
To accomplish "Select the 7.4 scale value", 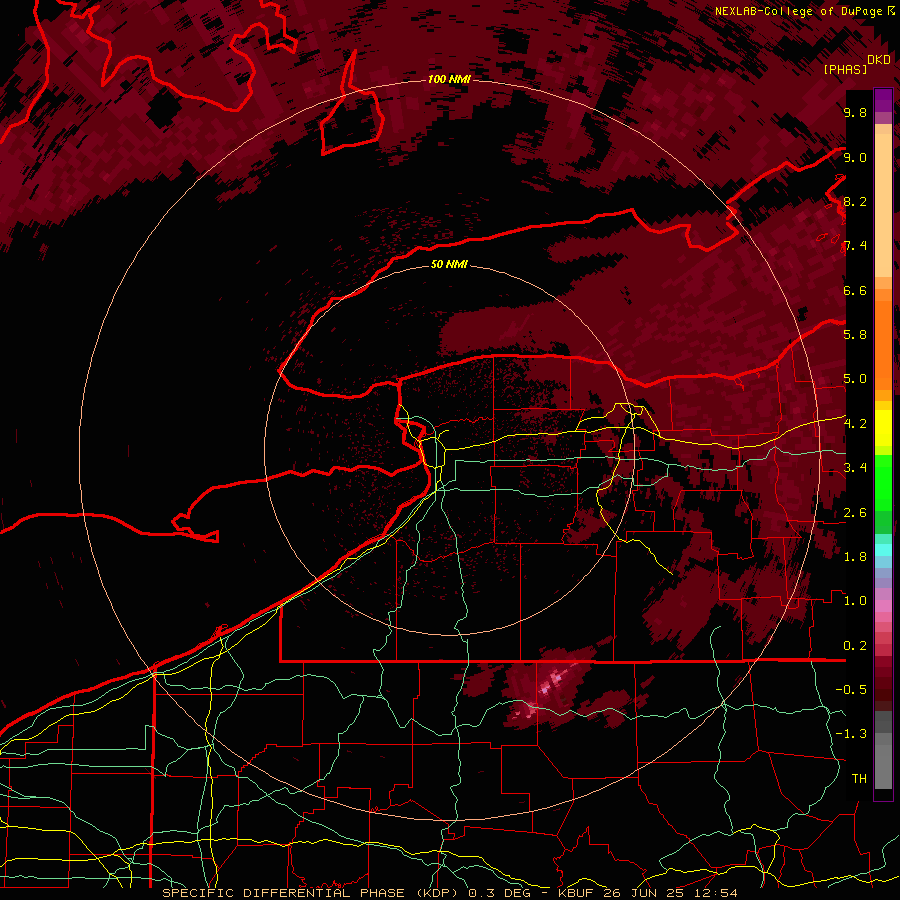I will click(855, 246).
